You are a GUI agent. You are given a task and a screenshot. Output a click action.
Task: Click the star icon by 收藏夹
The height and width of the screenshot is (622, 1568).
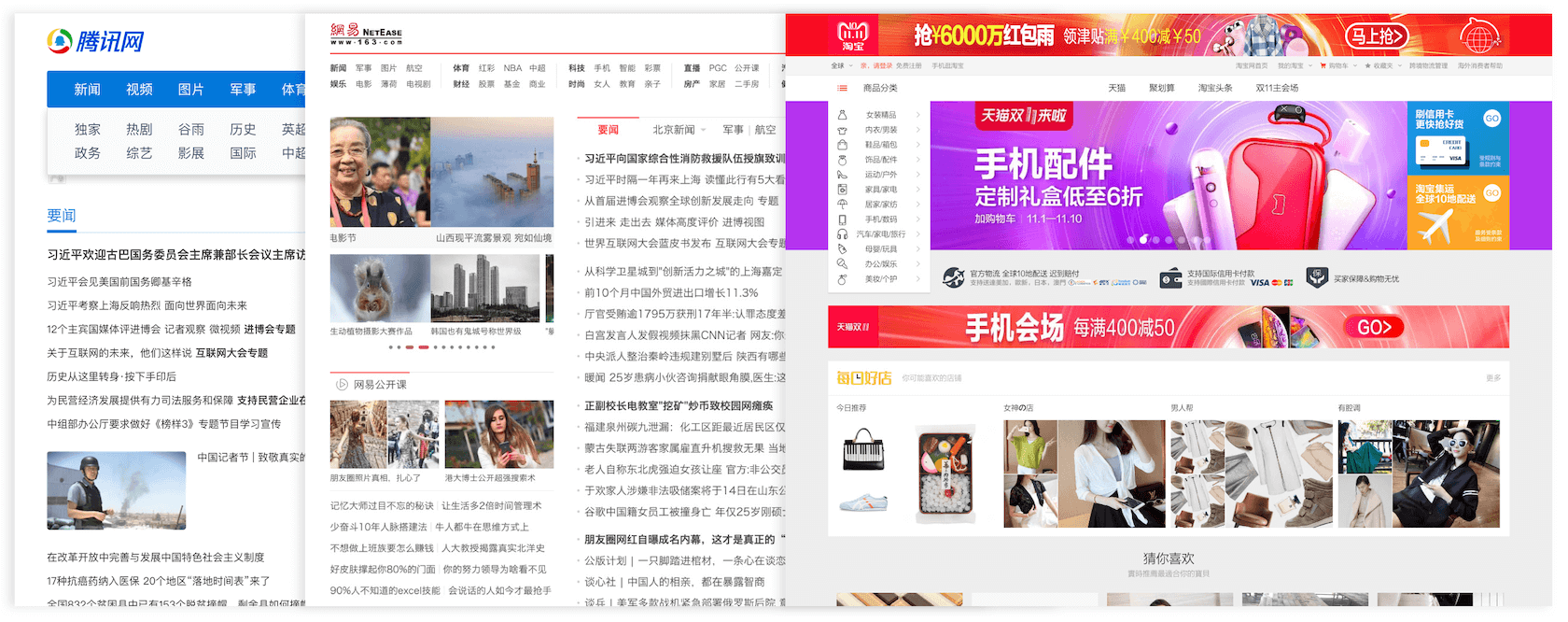pyautogui.click(x=1367, y=66)
